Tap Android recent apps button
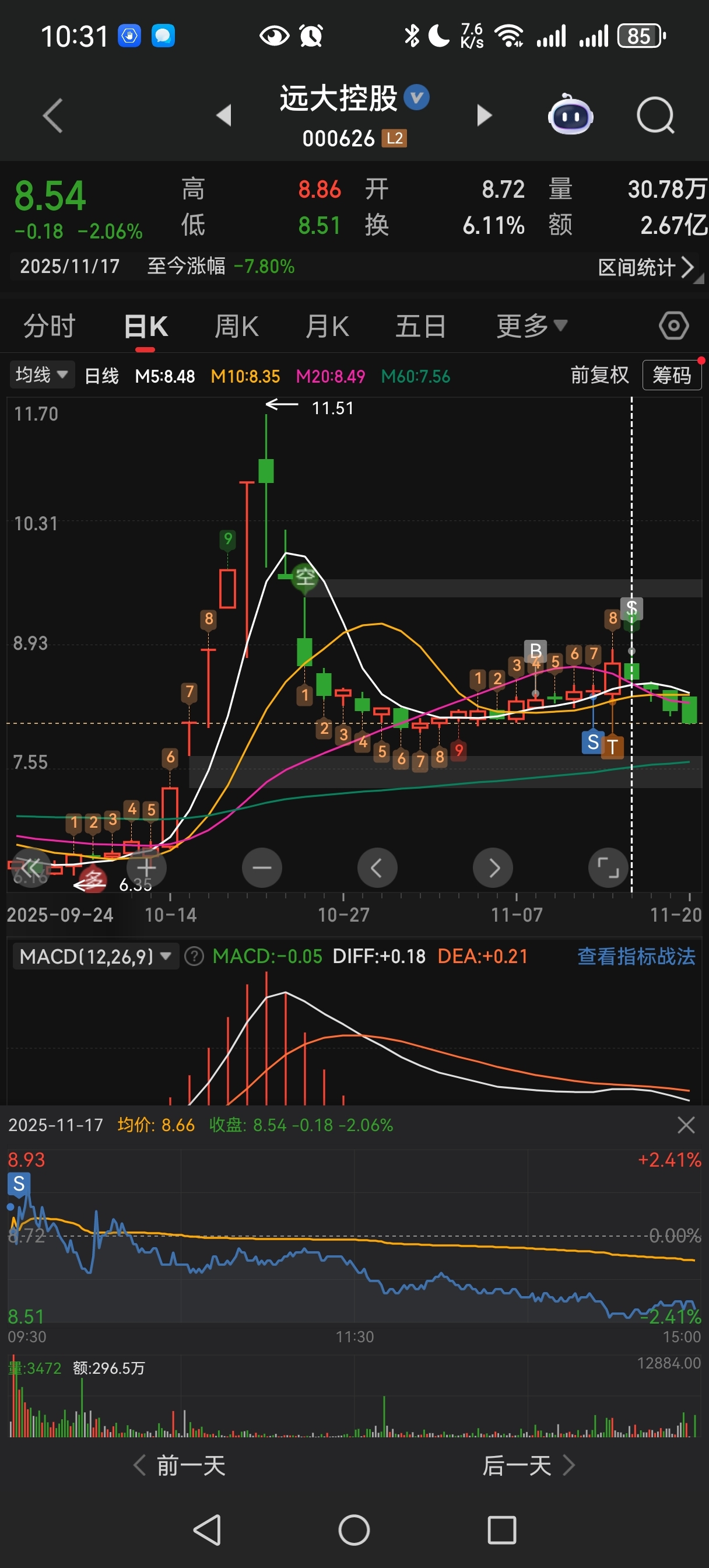The height and width of the screenshot is (1568, 709). tap(502, 1529)
